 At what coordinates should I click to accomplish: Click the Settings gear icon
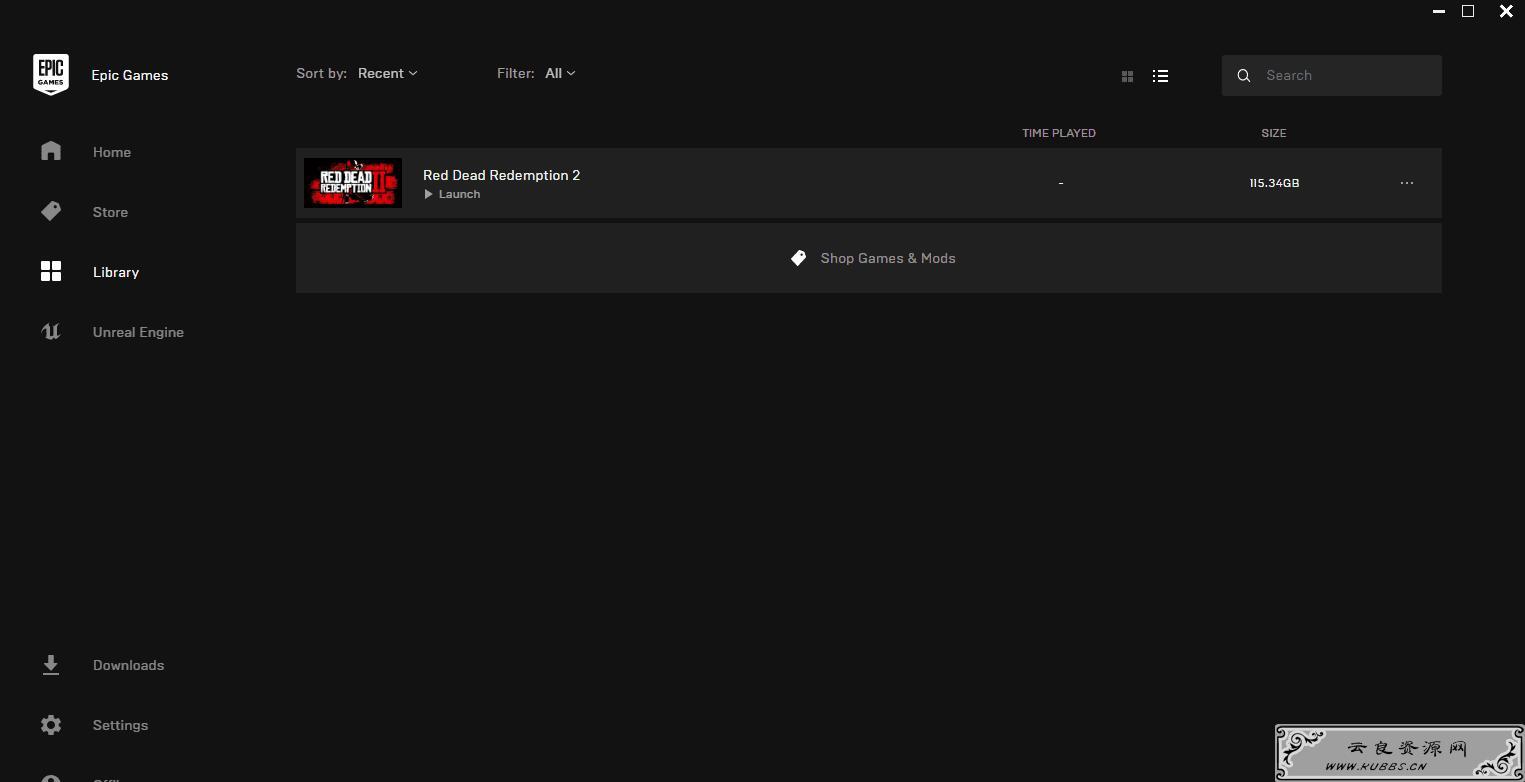click(x=51, y=725)
